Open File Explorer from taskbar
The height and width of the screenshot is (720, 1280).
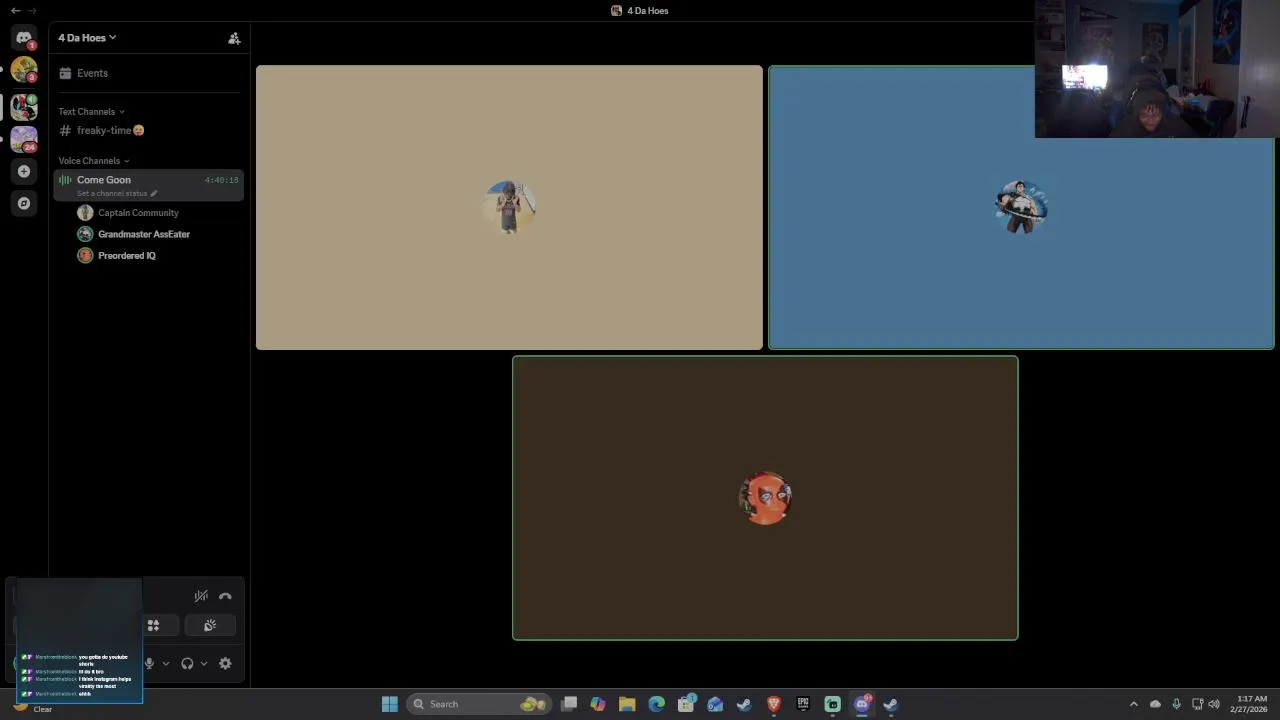click(627, 704)
